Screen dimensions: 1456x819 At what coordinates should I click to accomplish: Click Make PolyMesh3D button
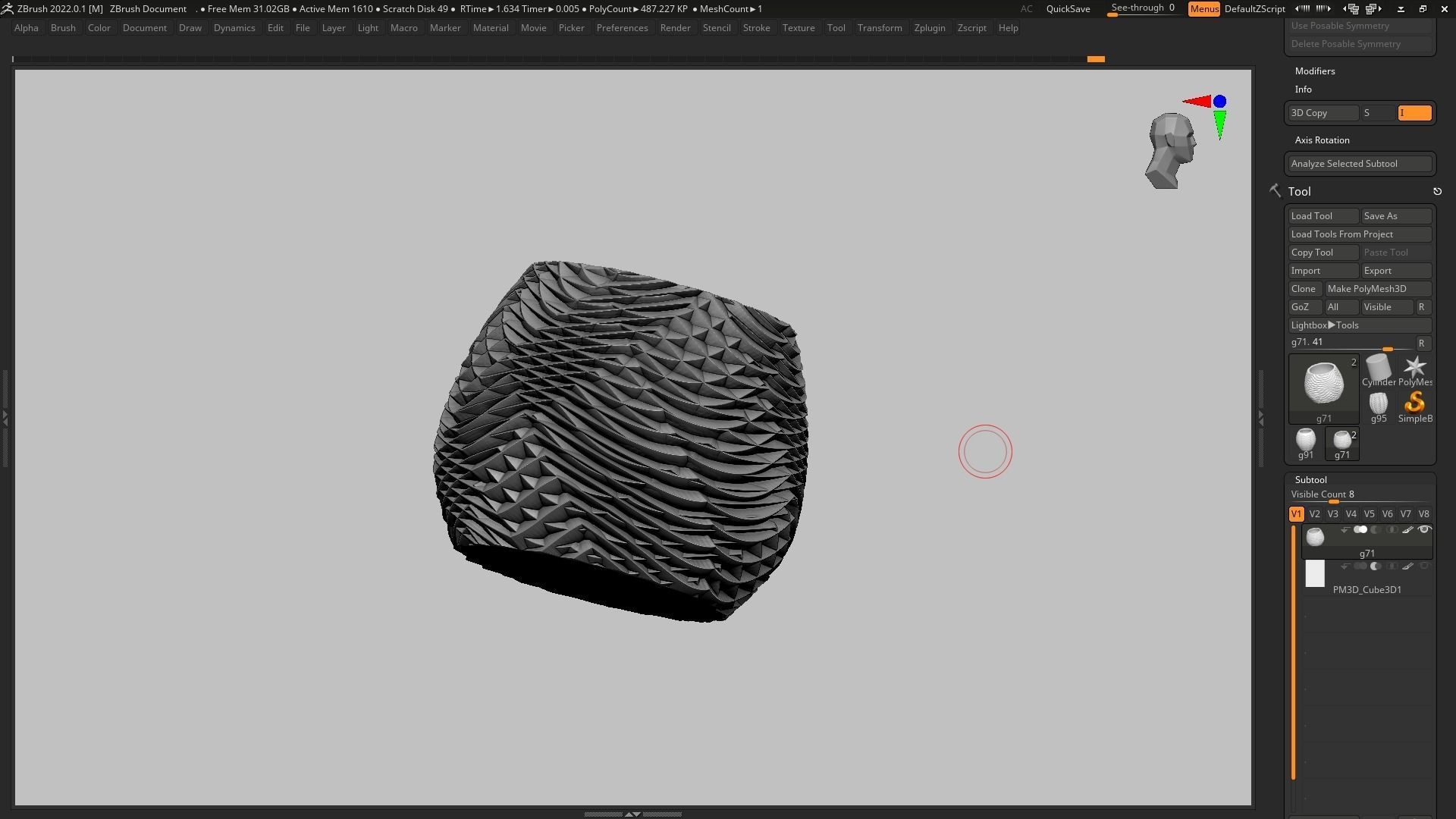tap(1377, 289)
